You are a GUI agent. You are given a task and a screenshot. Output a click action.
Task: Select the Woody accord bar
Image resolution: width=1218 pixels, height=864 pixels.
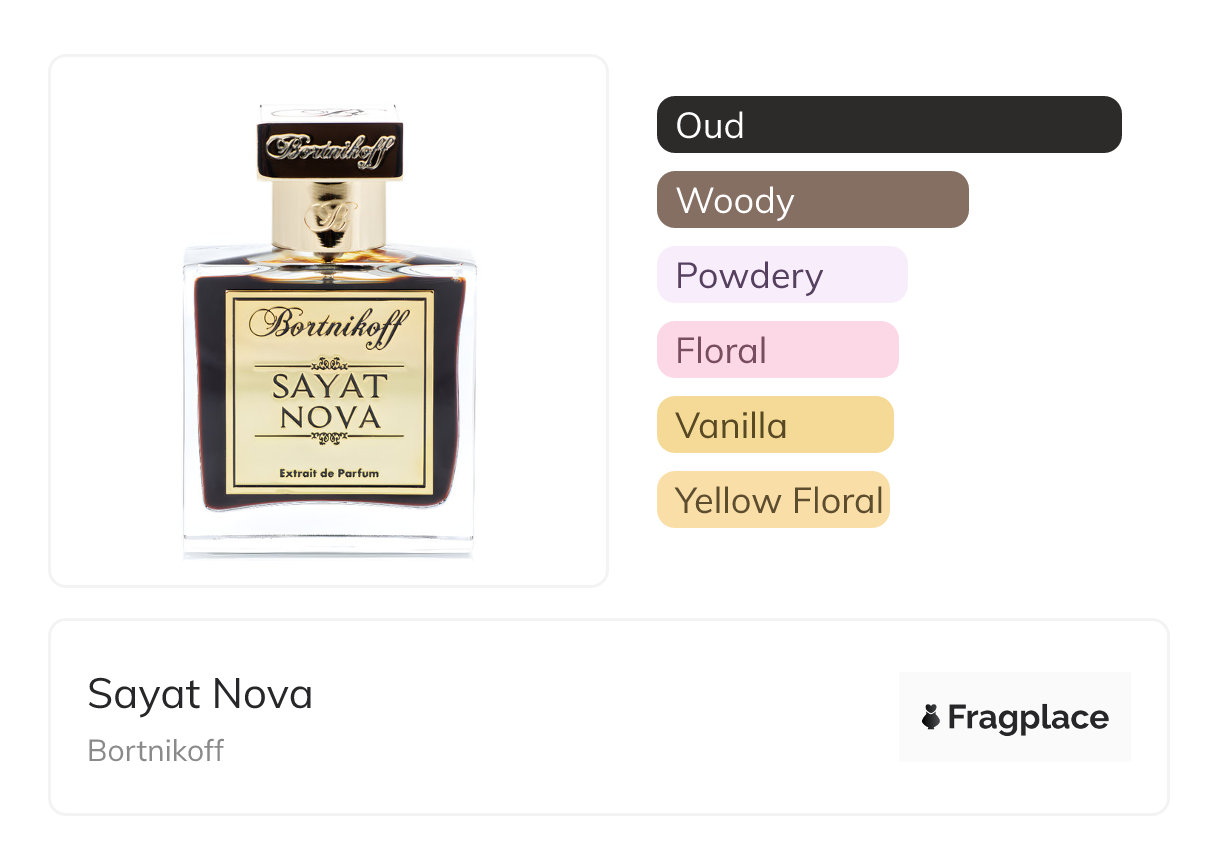[812, 200]
